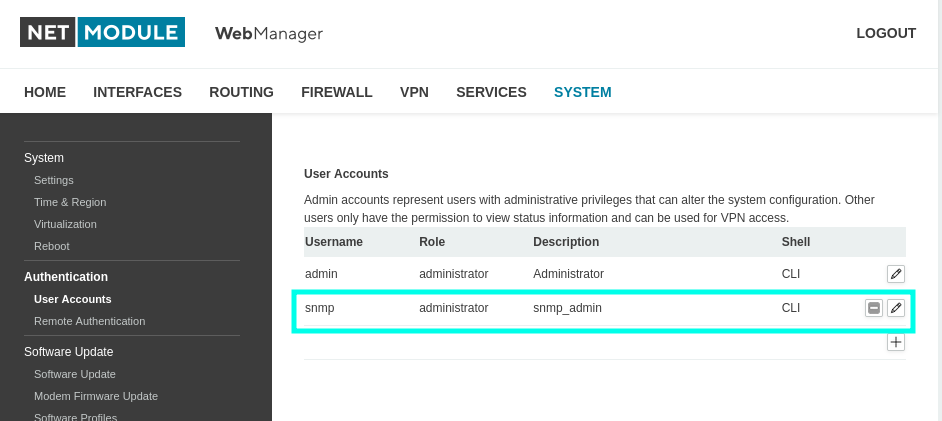Add a new user account with plus icon

pyautogui.click(x=896, y=342)
